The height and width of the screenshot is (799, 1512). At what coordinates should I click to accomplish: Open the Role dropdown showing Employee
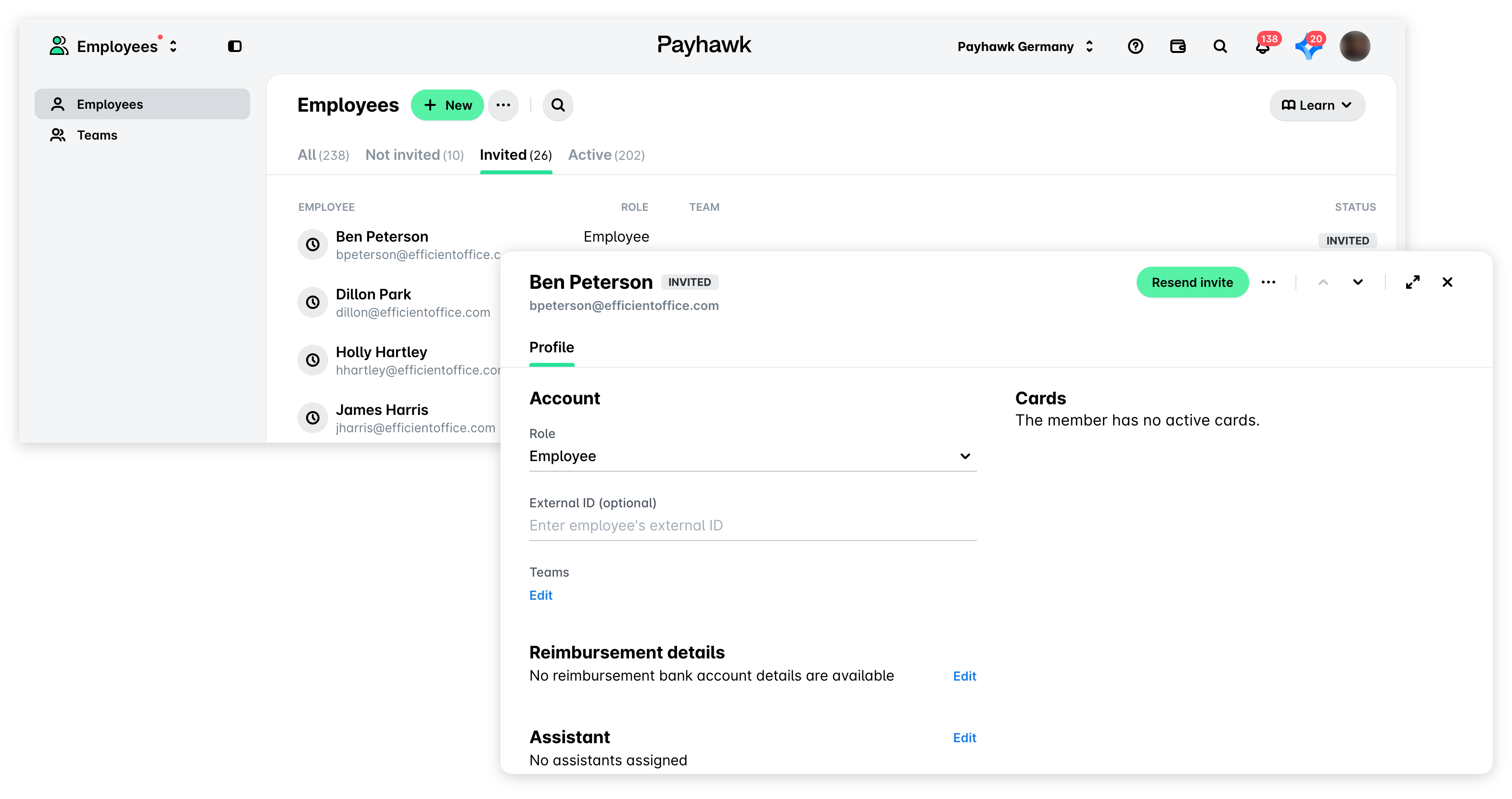tap(753, 456)
